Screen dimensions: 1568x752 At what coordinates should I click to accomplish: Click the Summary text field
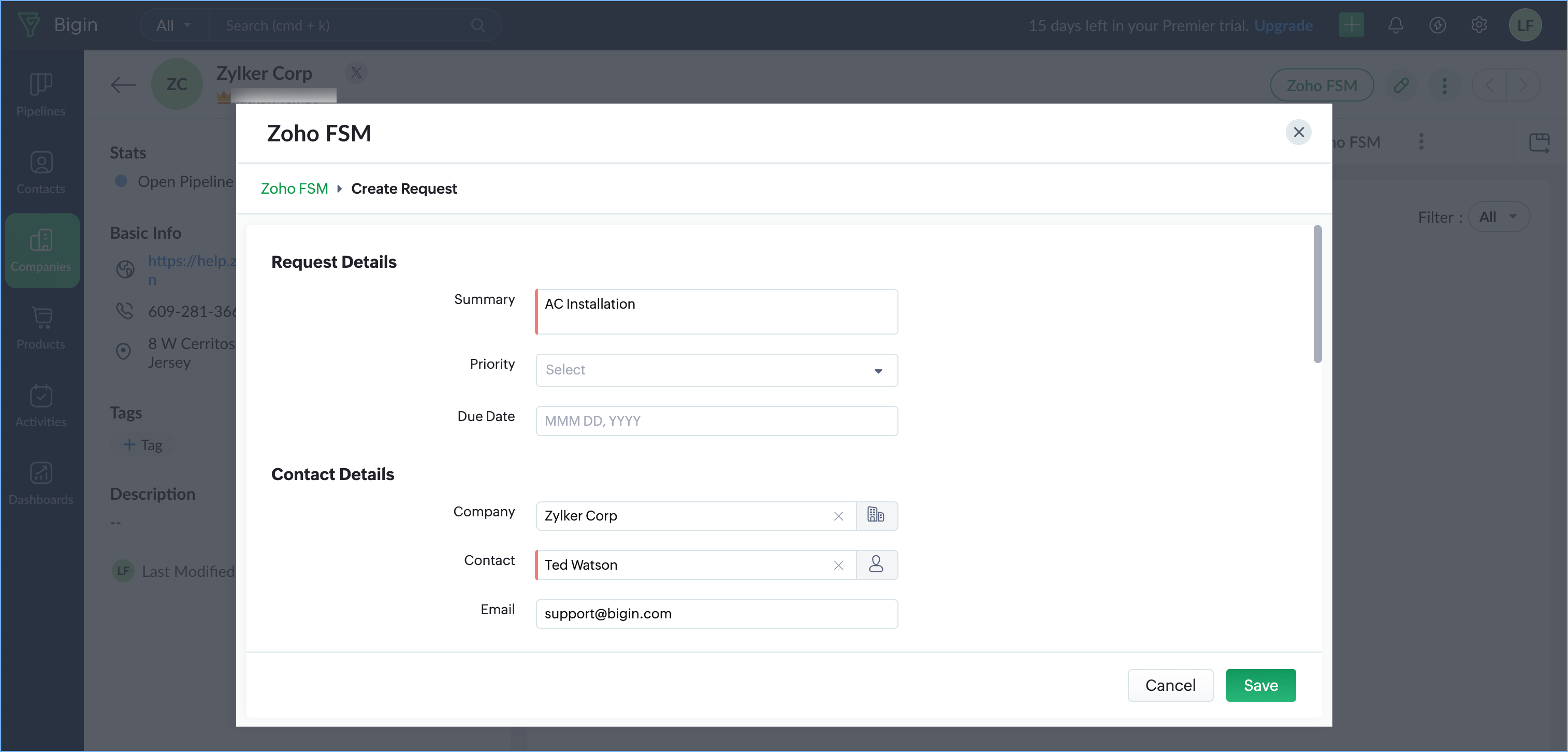point(717,311)
